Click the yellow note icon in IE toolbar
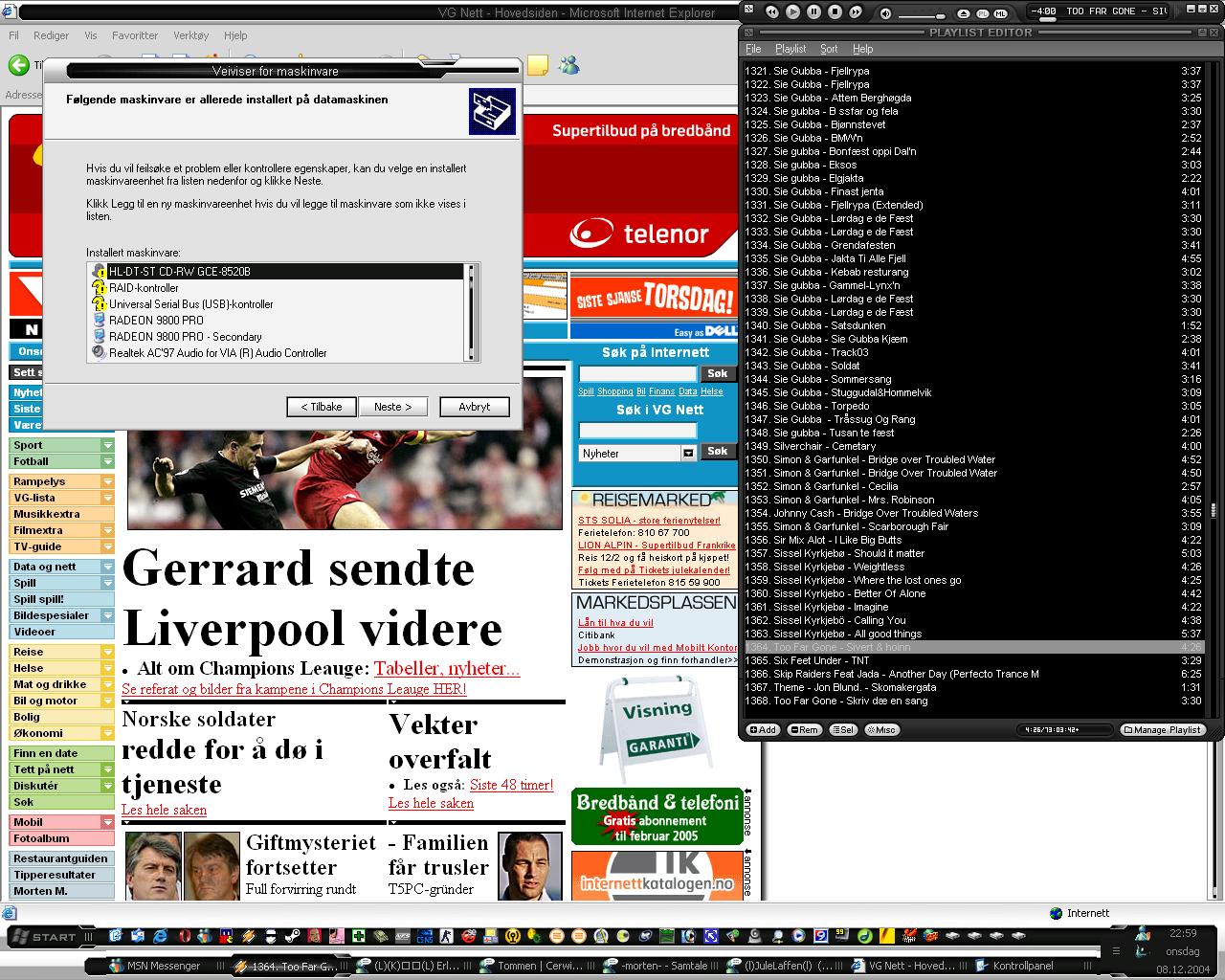1225x980 pixels. coord(537,65)
